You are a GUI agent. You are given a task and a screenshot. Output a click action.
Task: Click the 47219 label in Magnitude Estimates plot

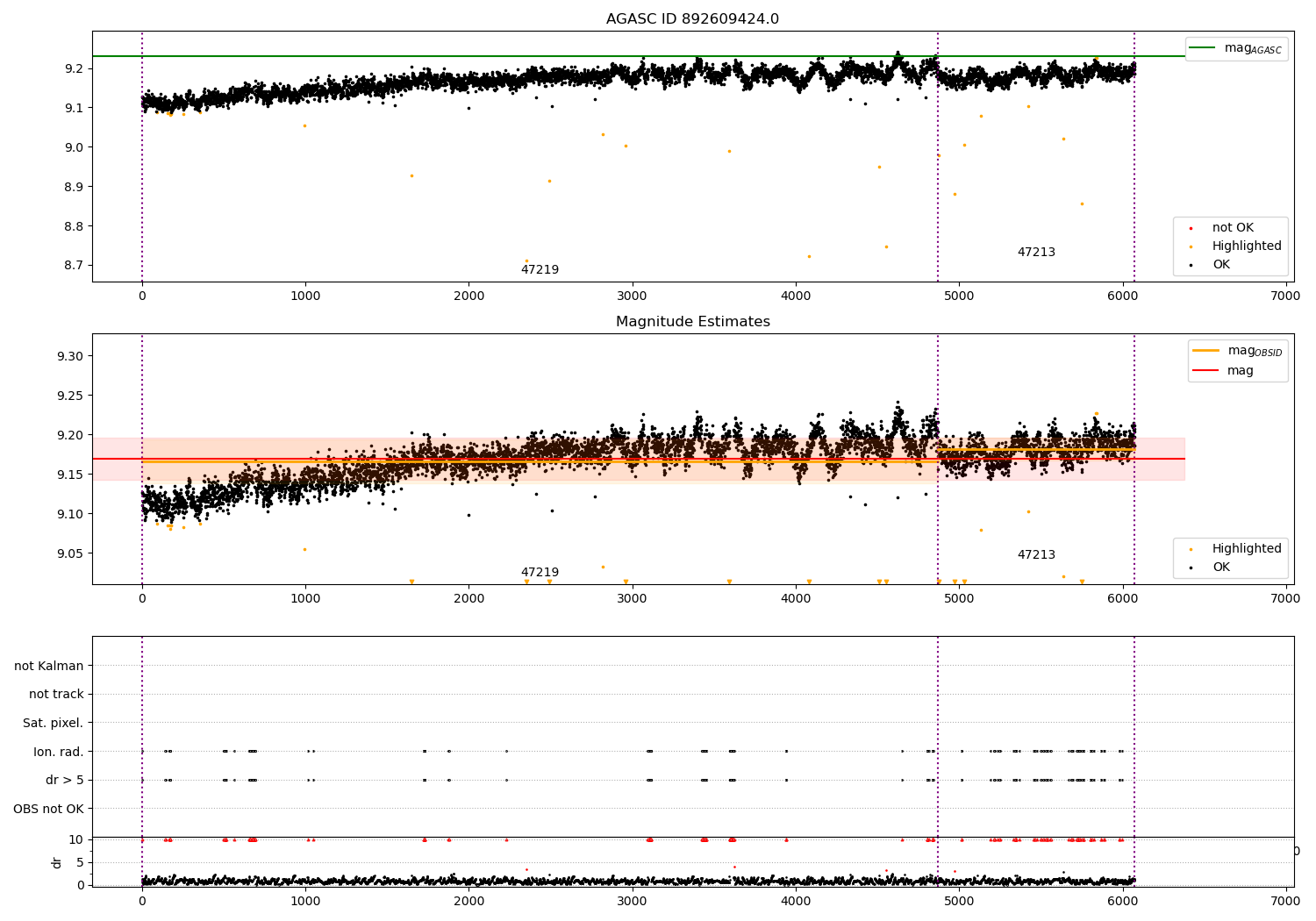click(x=540, y=573)
